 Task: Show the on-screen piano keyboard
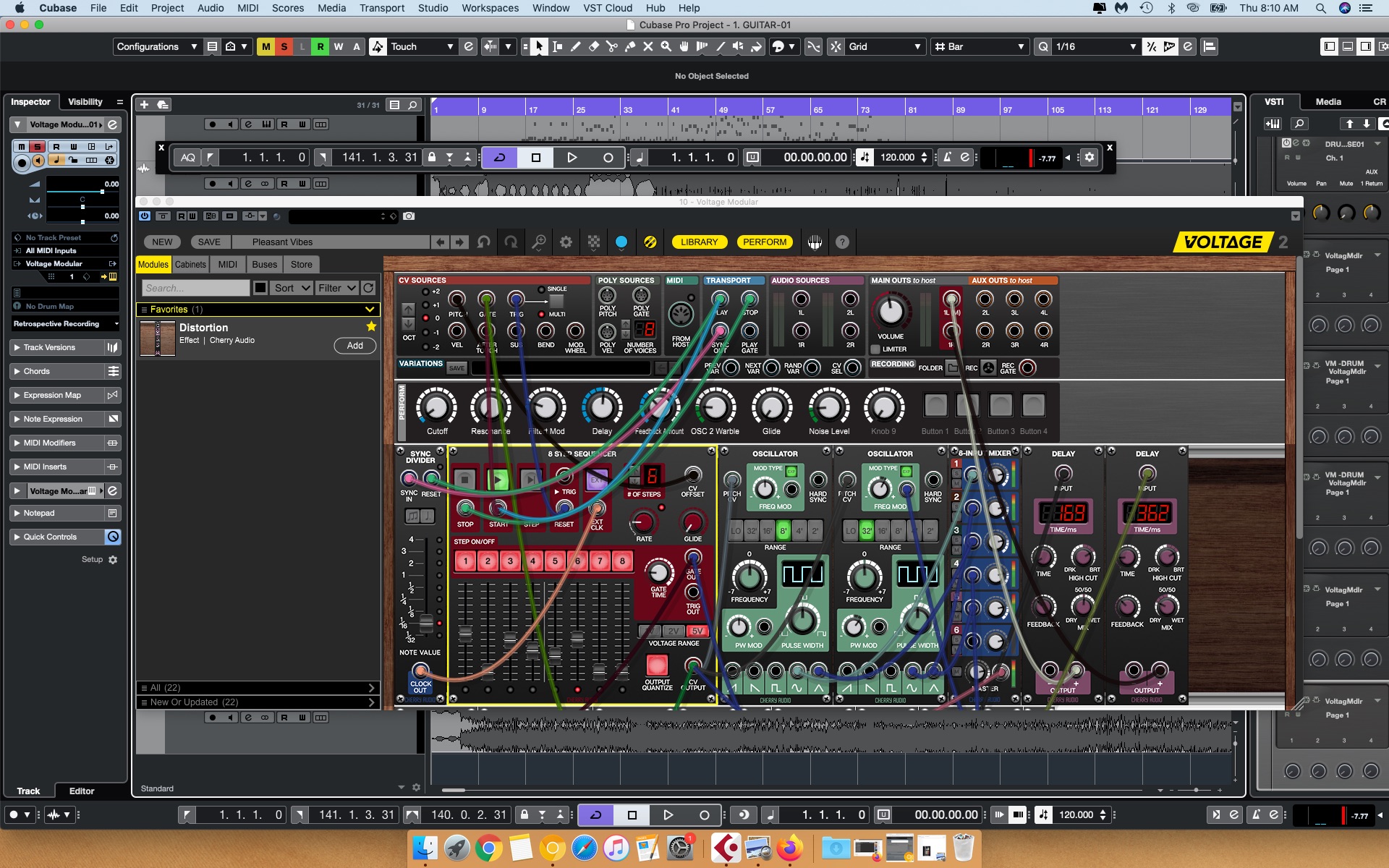coord(815,242)
